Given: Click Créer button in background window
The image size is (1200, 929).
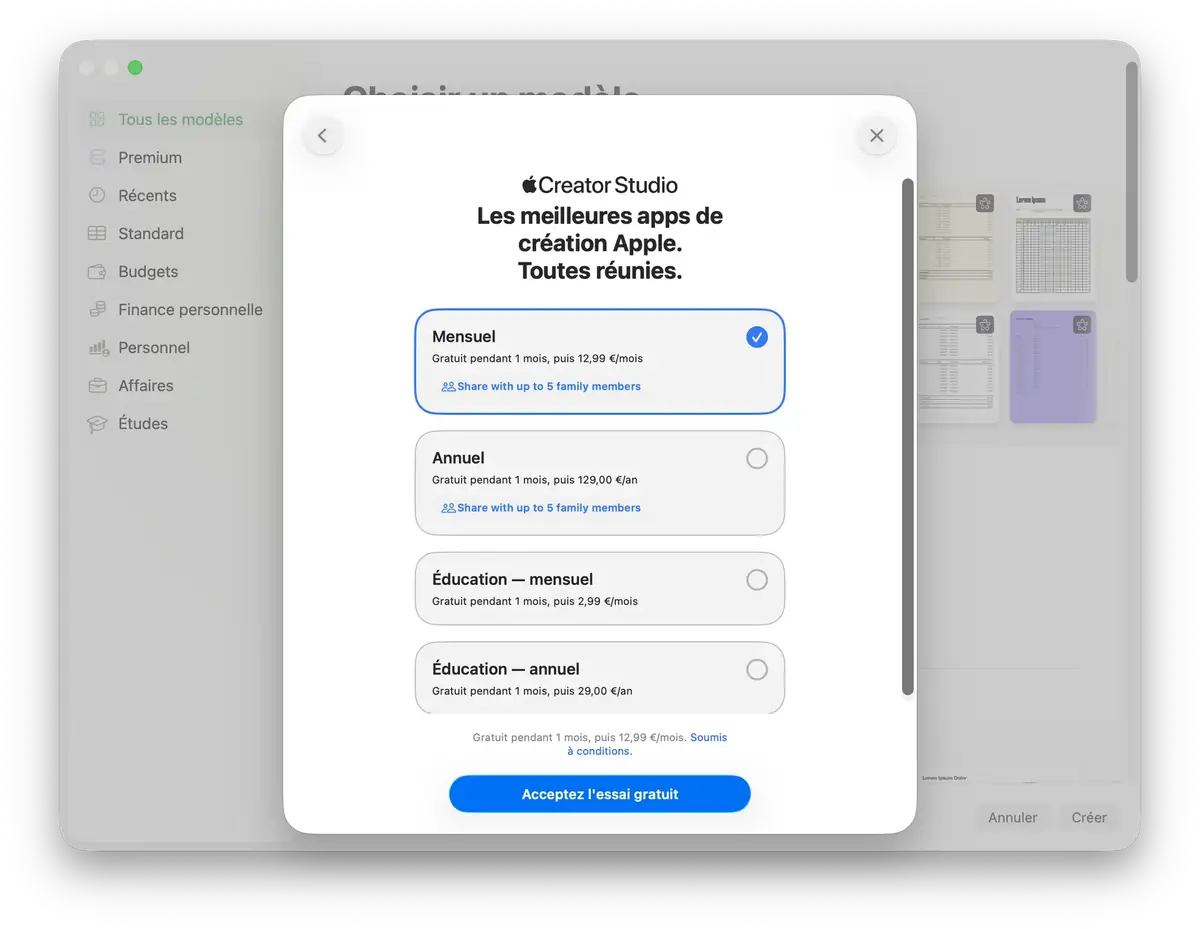Looking at the screenshot, I should point(1089,818).
